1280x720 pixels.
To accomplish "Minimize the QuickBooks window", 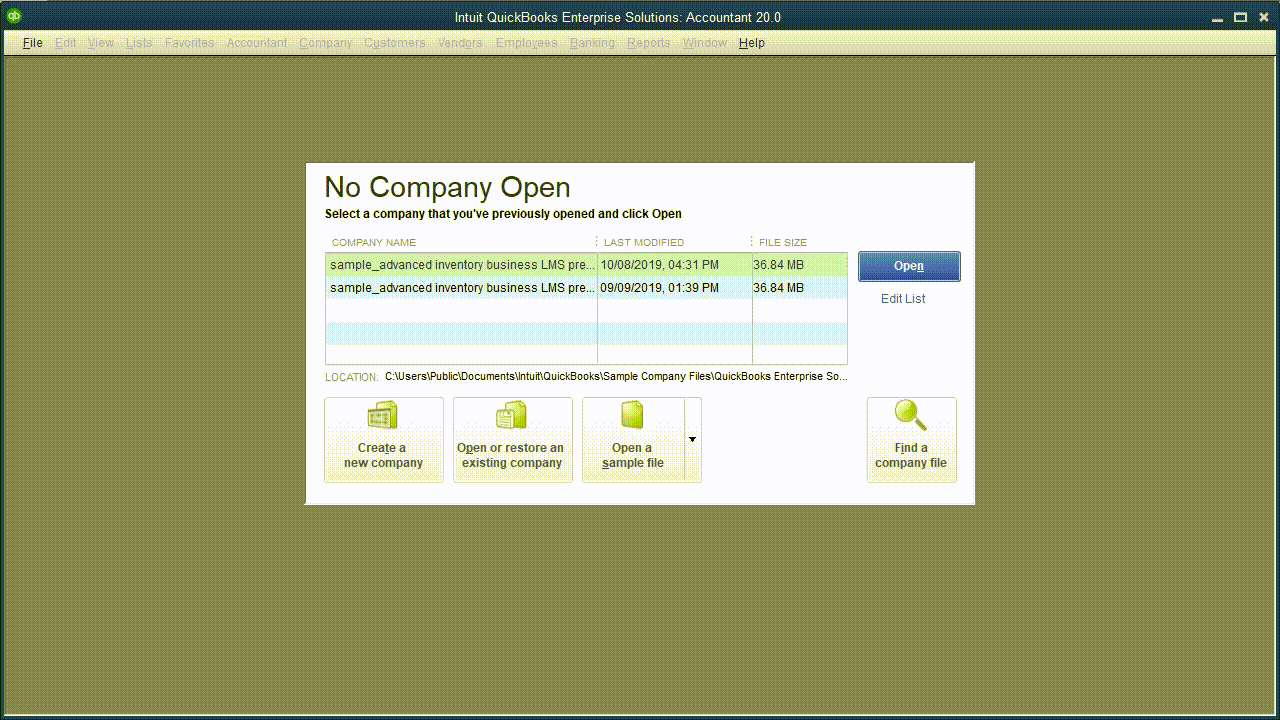I will tap(1217, 17).
